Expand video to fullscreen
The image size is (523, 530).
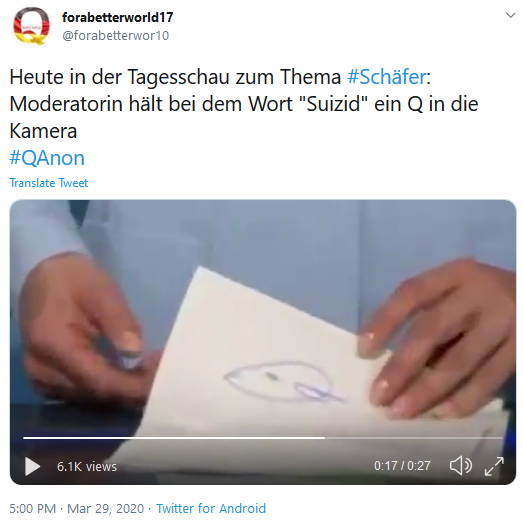494,466
